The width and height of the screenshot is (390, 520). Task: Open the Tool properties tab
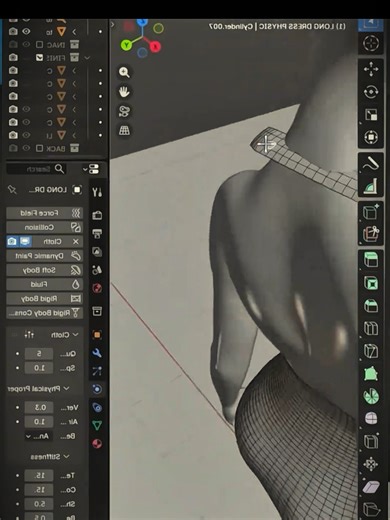tap(97, 192)
